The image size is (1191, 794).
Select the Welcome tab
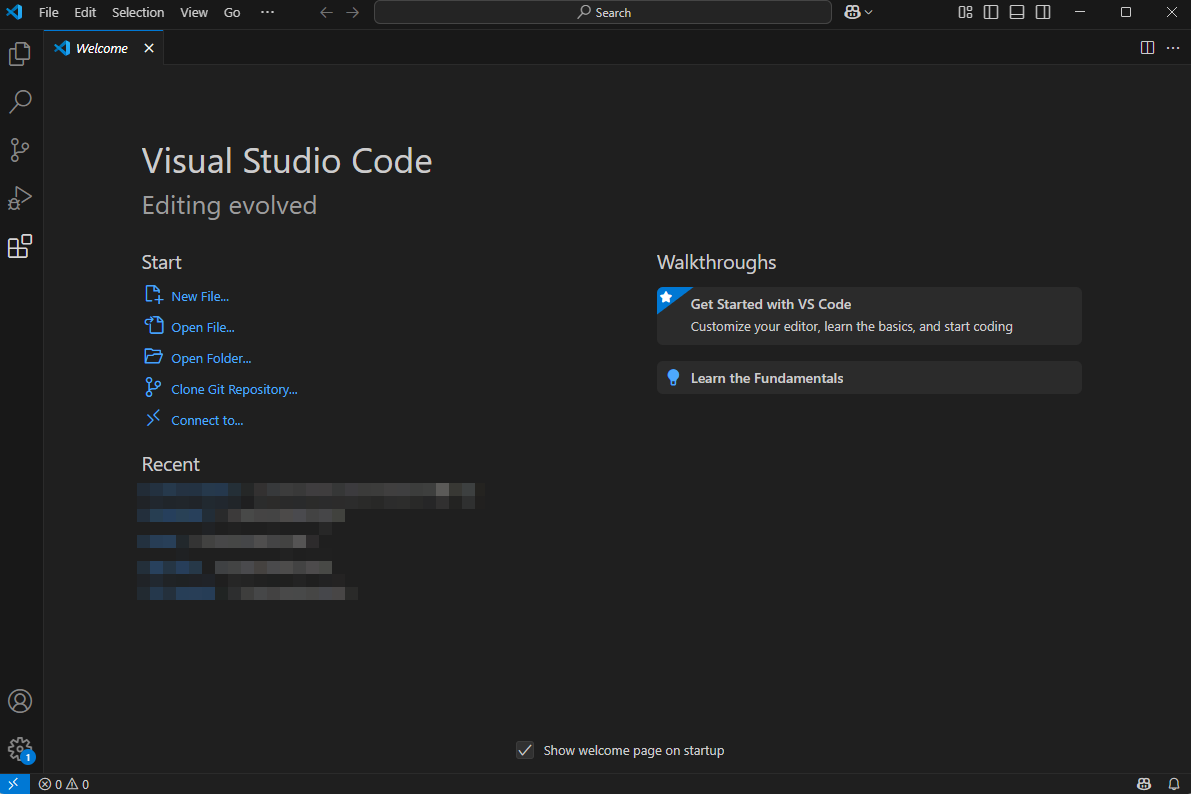coord(103,48)
